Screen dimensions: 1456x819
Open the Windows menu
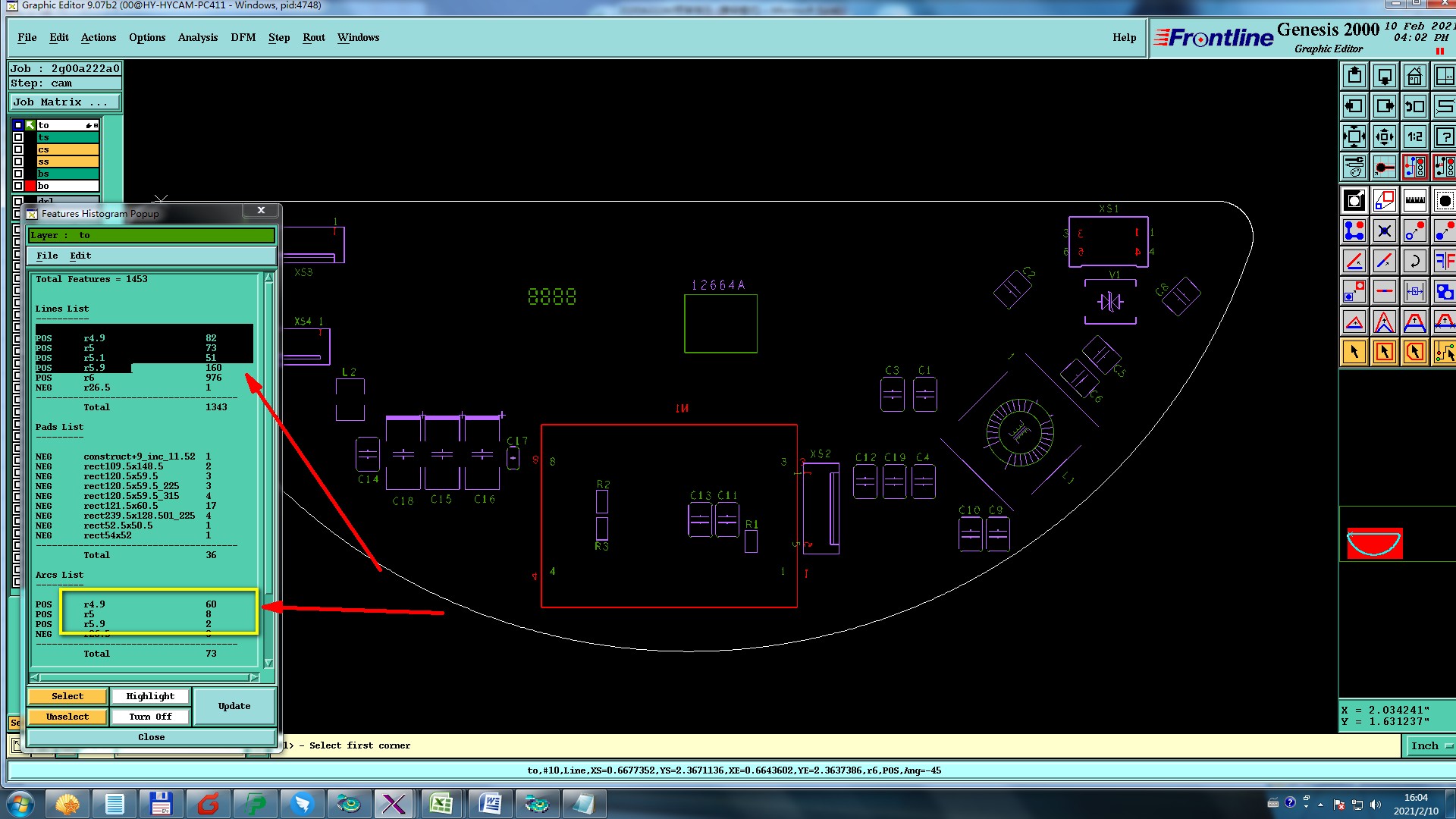tap(358, 37)
